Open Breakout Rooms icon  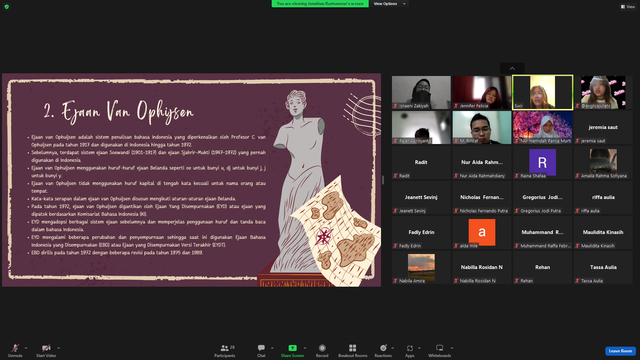point(353,348)
